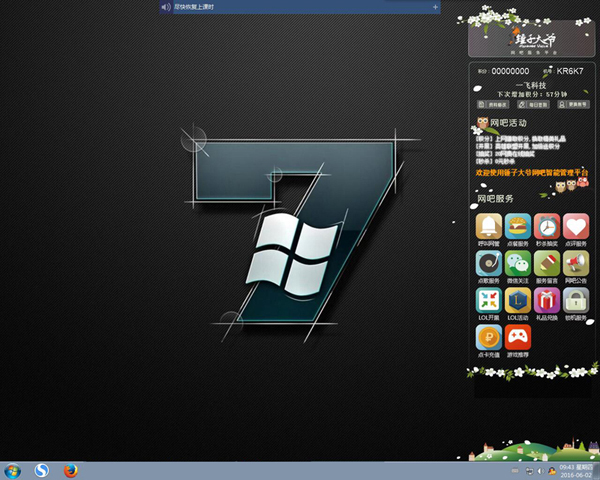The image size is (600, 480).
Task: Open the Windows Start menu
Action: [13, 471]
